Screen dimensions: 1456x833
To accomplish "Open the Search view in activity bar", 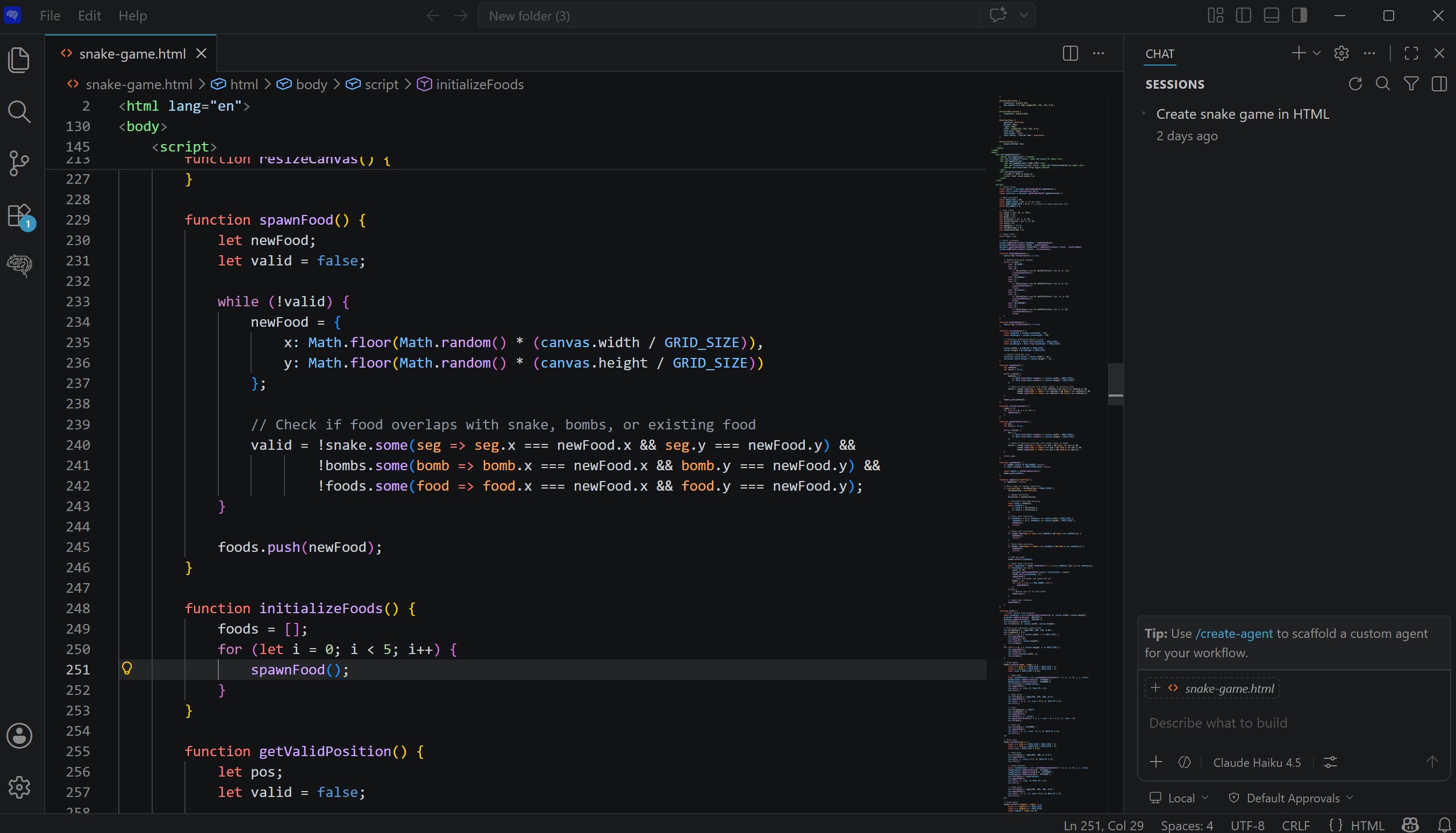I will coord(19,112).
